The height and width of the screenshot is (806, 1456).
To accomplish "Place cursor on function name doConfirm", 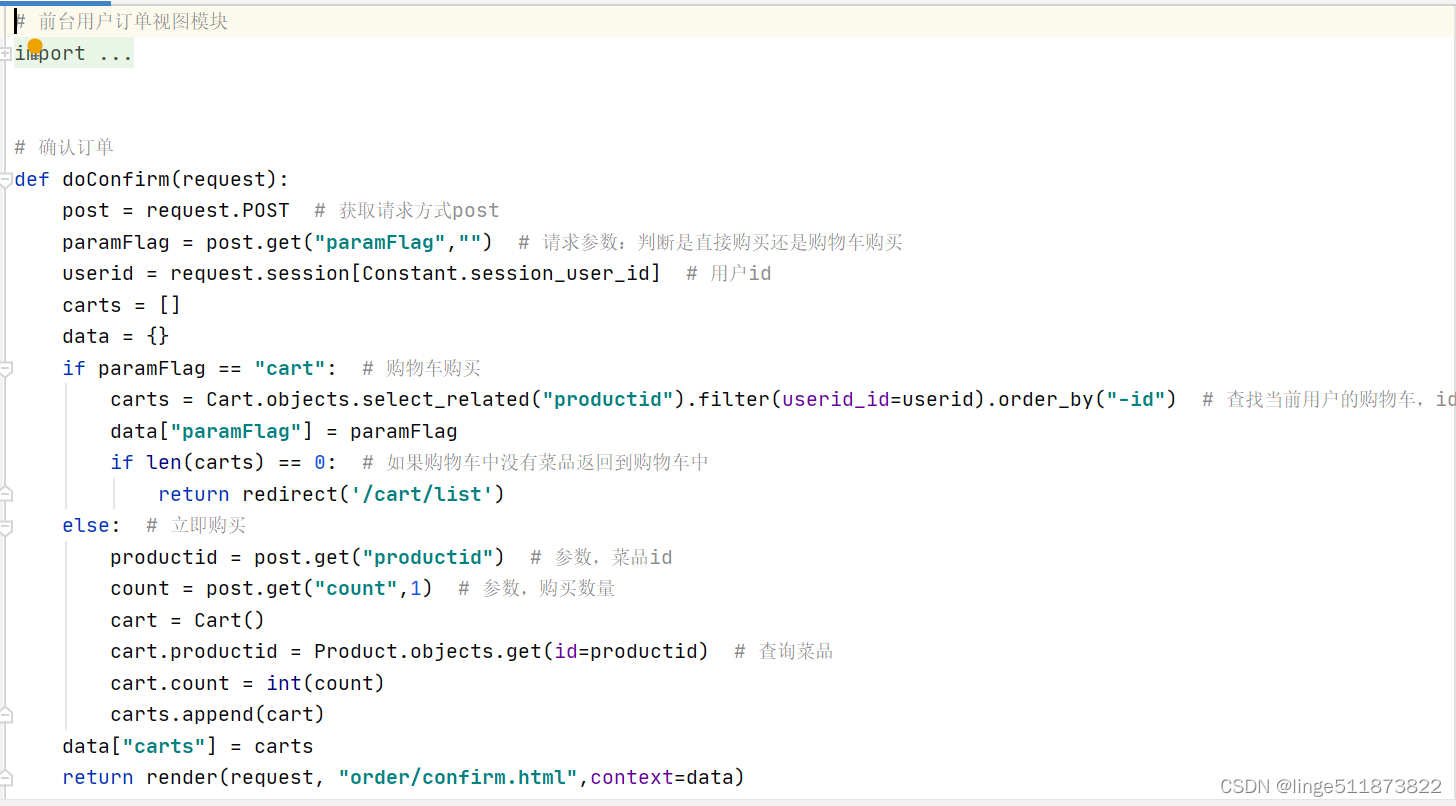I will pos(116,180).
